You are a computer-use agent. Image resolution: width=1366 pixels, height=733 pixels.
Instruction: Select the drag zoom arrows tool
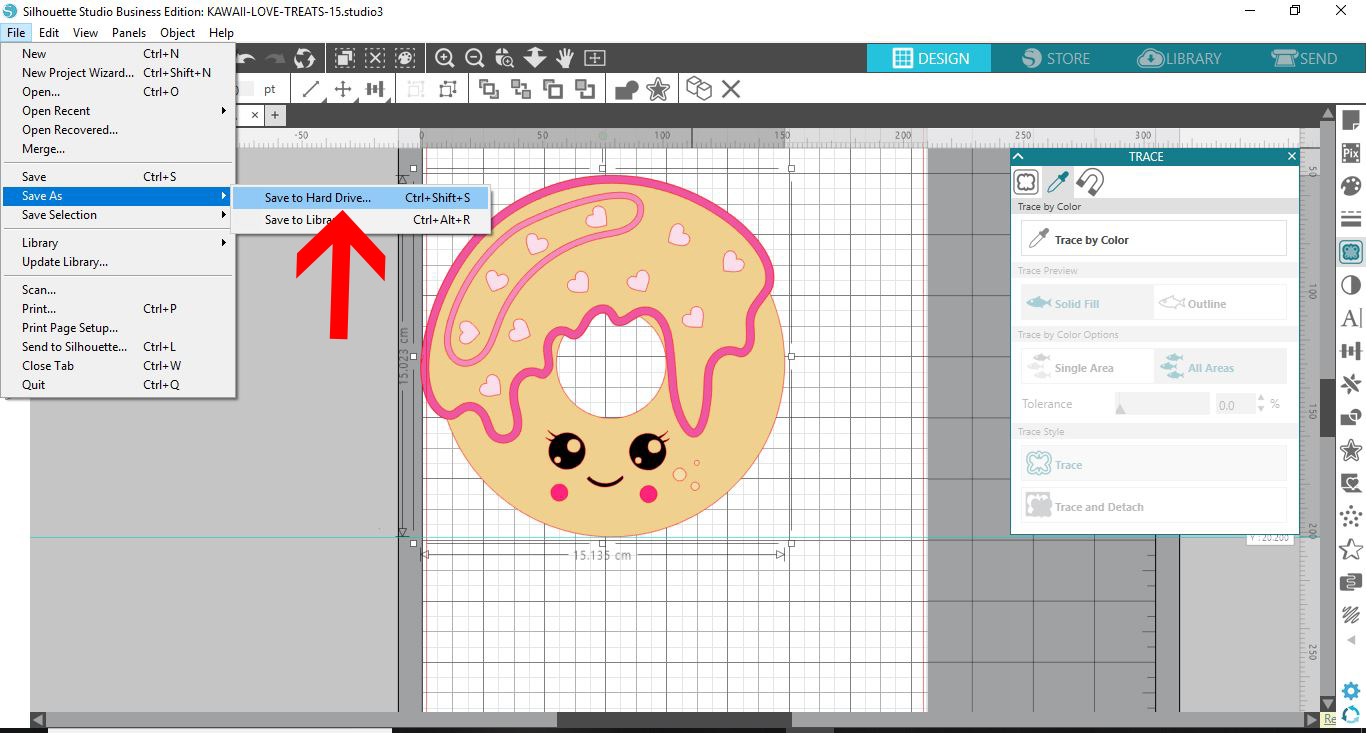coord(535,58)
